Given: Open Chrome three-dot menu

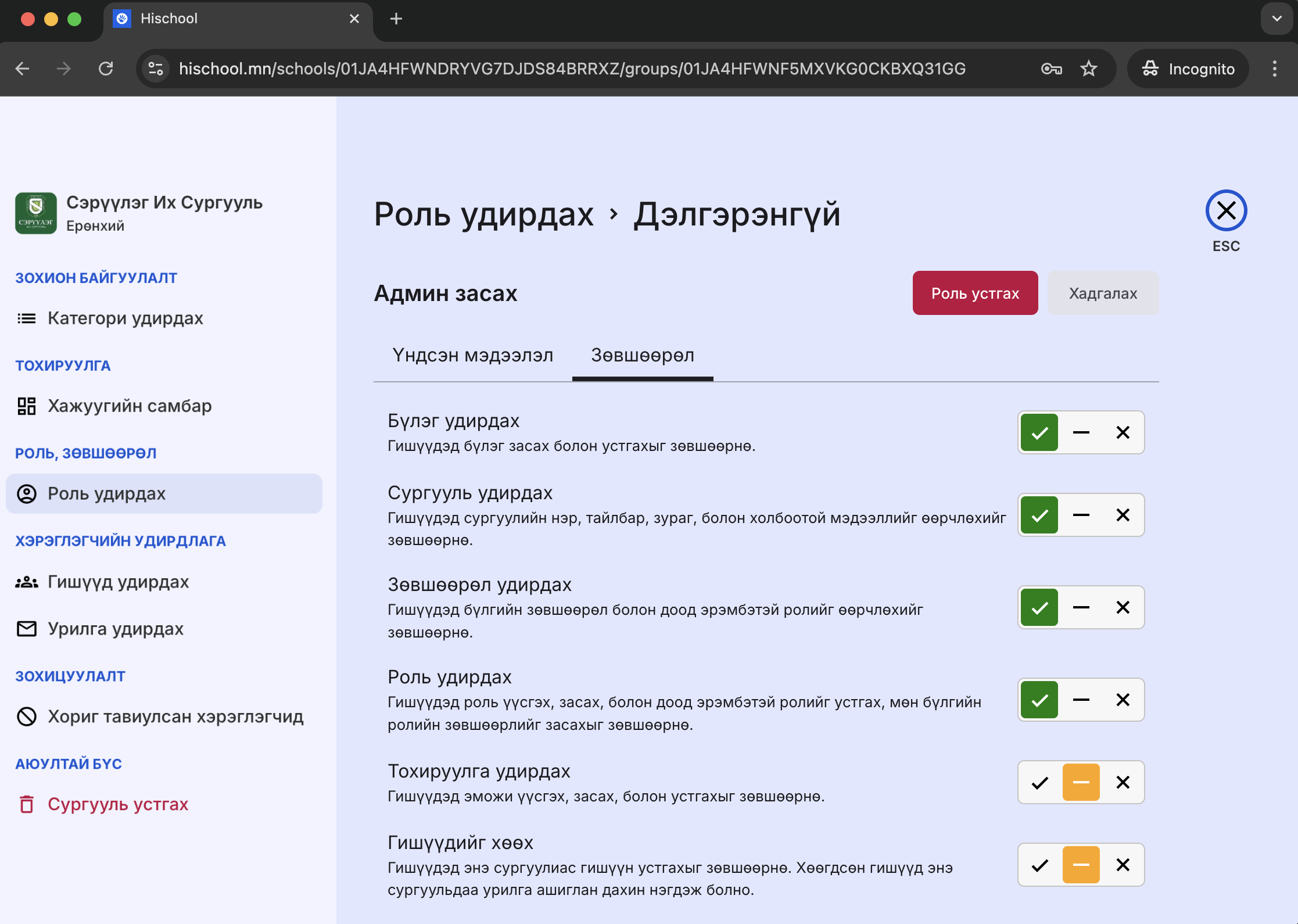Looking at the screenshot, I should pos(1274,69).
